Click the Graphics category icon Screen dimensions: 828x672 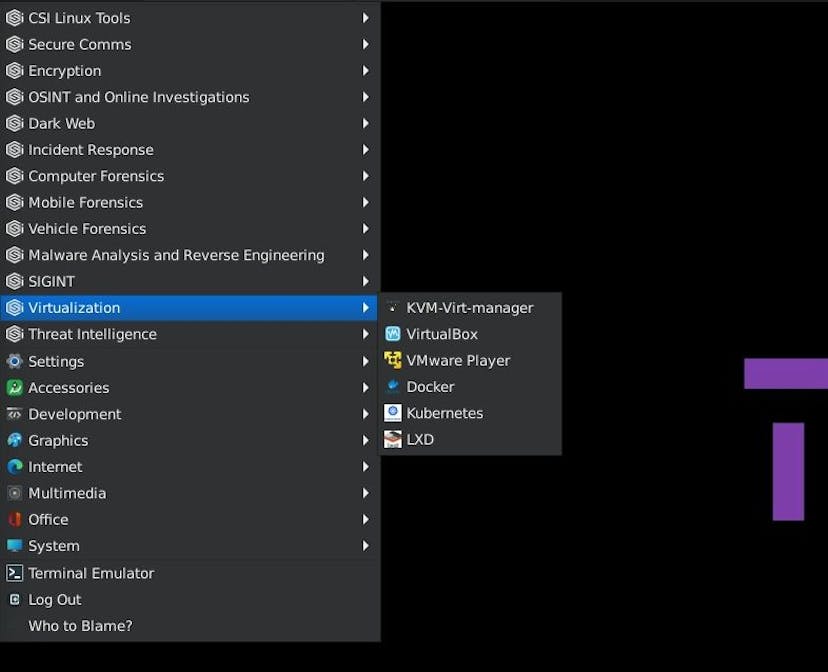click(x=14, y=440)
